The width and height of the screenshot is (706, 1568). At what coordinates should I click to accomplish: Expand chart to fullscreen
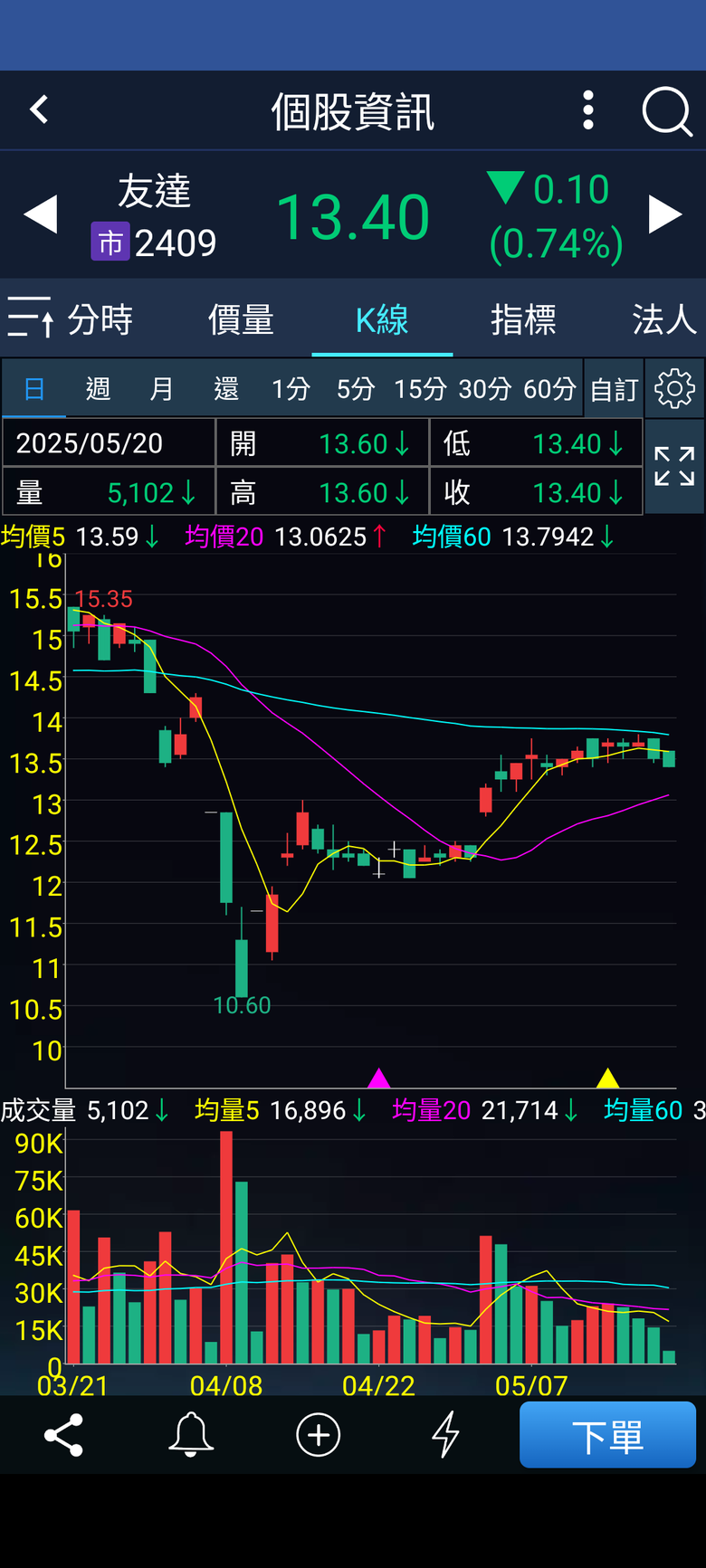point(674,467)
